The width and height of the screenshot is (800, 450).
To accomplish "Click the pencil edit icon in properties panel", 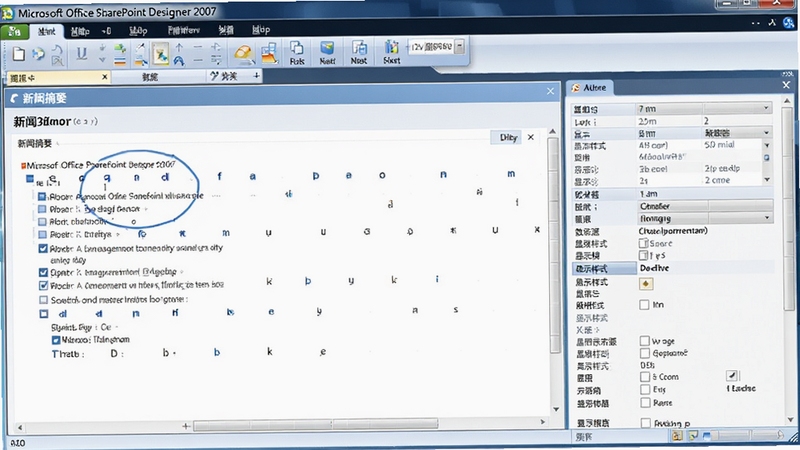I will pyautogui.click(x=732, y=376).
